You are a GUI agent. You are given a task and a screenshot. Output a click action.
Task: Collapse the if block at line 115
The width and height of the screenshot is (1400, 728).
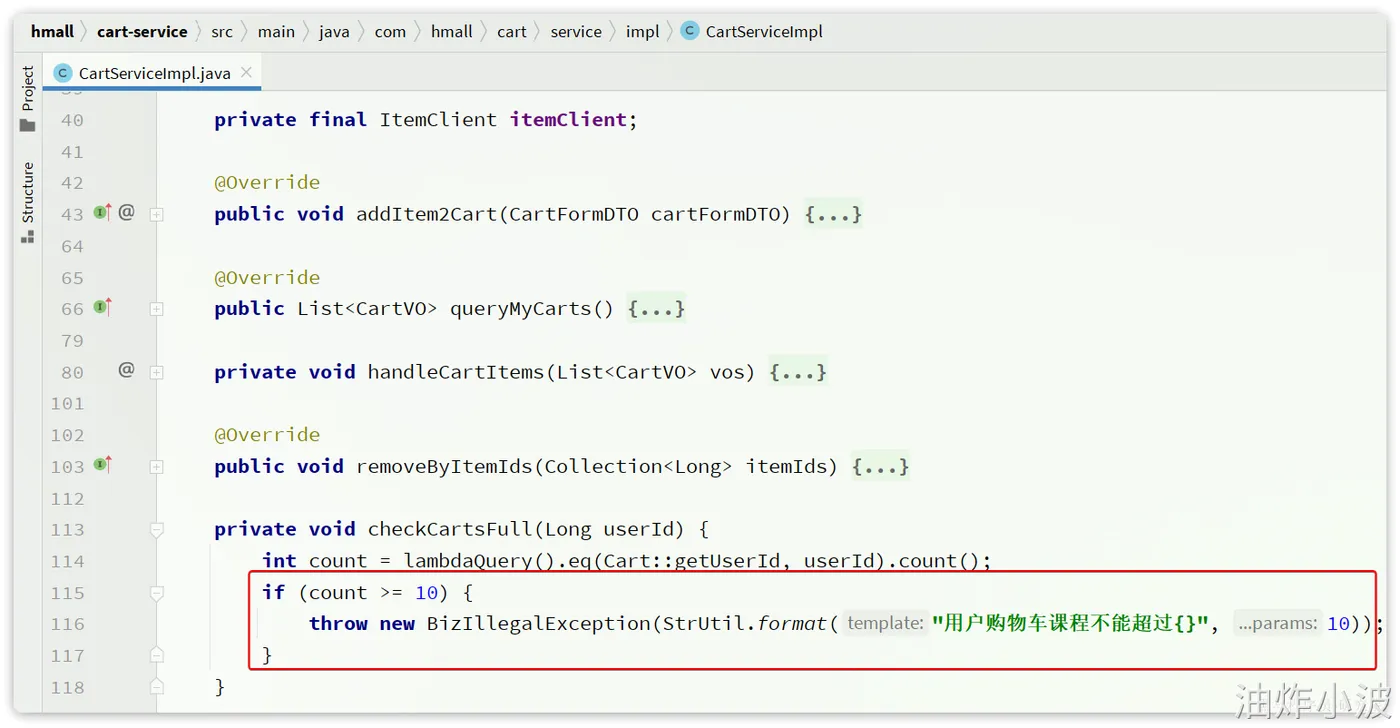coord(156,593)
